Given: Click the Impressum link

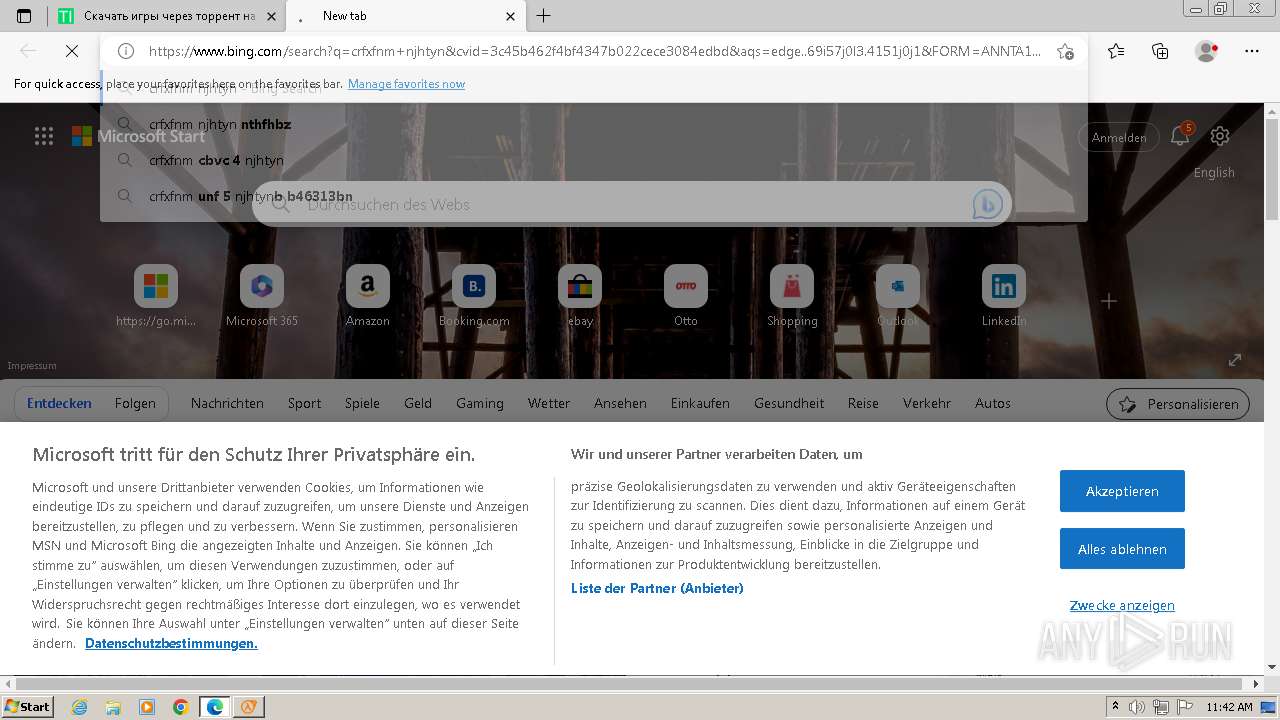Looking at the screenshot, I should (x=32, y=366).
